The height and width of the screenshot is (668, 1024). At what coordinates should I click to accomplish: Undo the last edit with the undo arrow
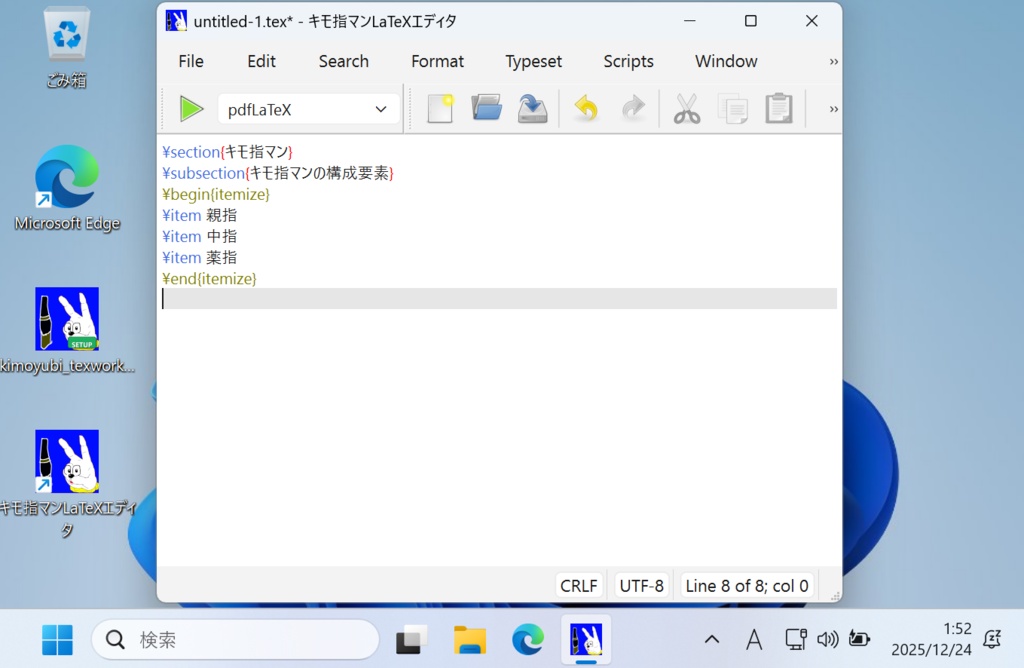[x=585, y=108]
